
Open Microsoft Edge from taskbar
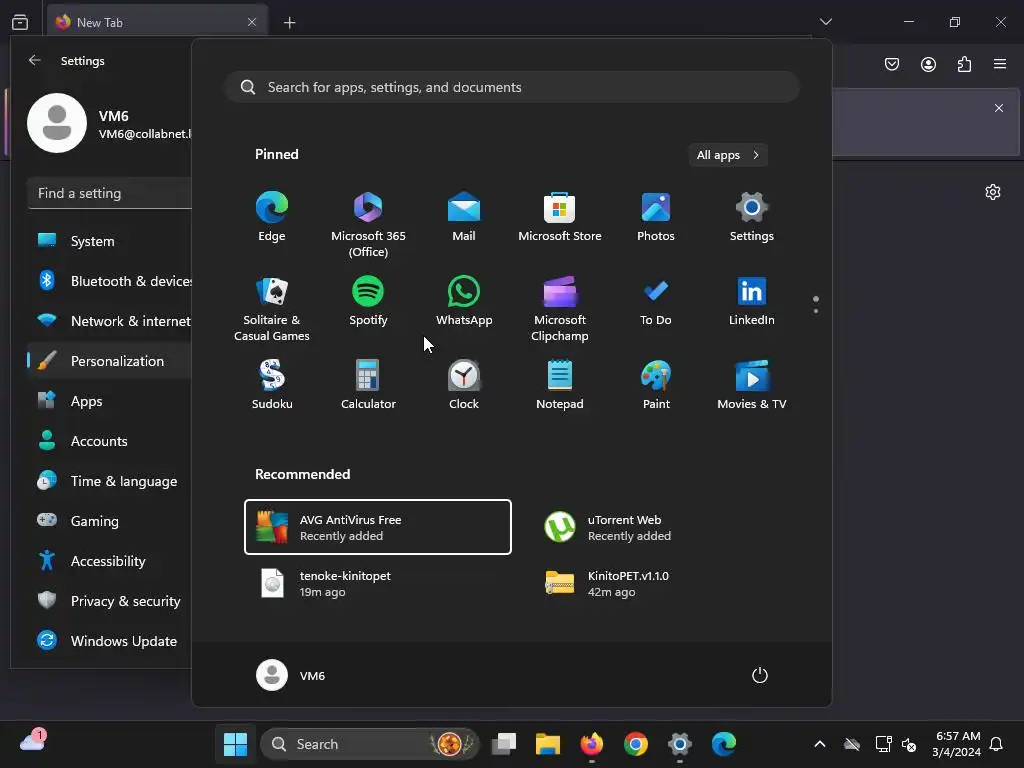coord(724,744)
